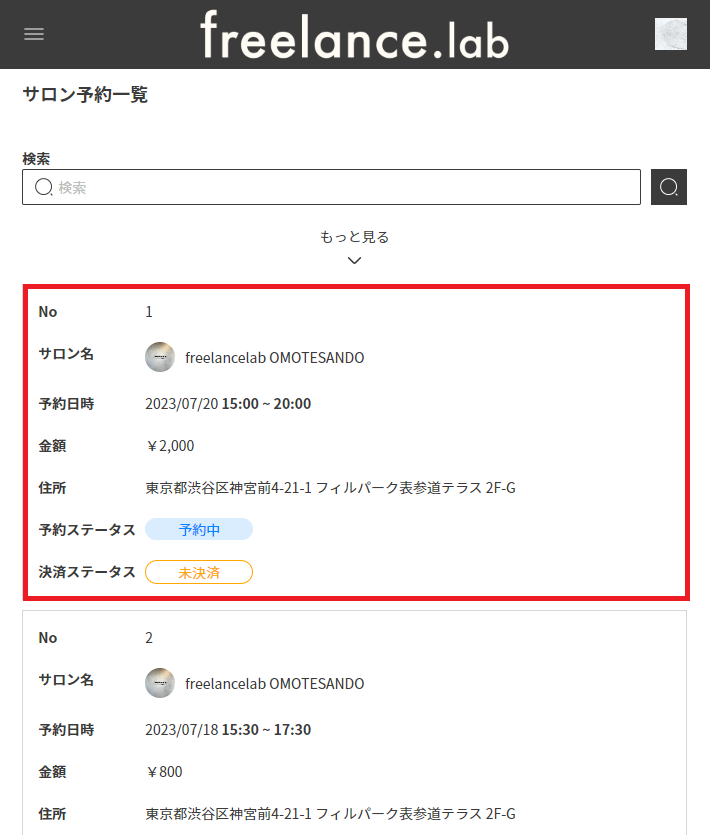Click the ¥2,000 amount in first reservation
The image size is (710, 835).
(x=170, y=446)
